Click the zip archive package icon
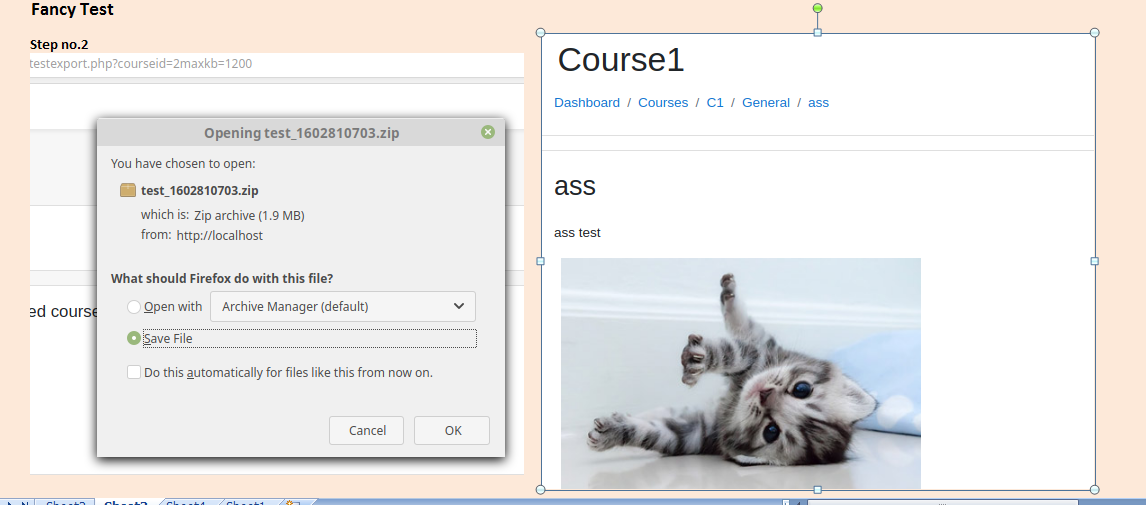 (x=128, y=190)
